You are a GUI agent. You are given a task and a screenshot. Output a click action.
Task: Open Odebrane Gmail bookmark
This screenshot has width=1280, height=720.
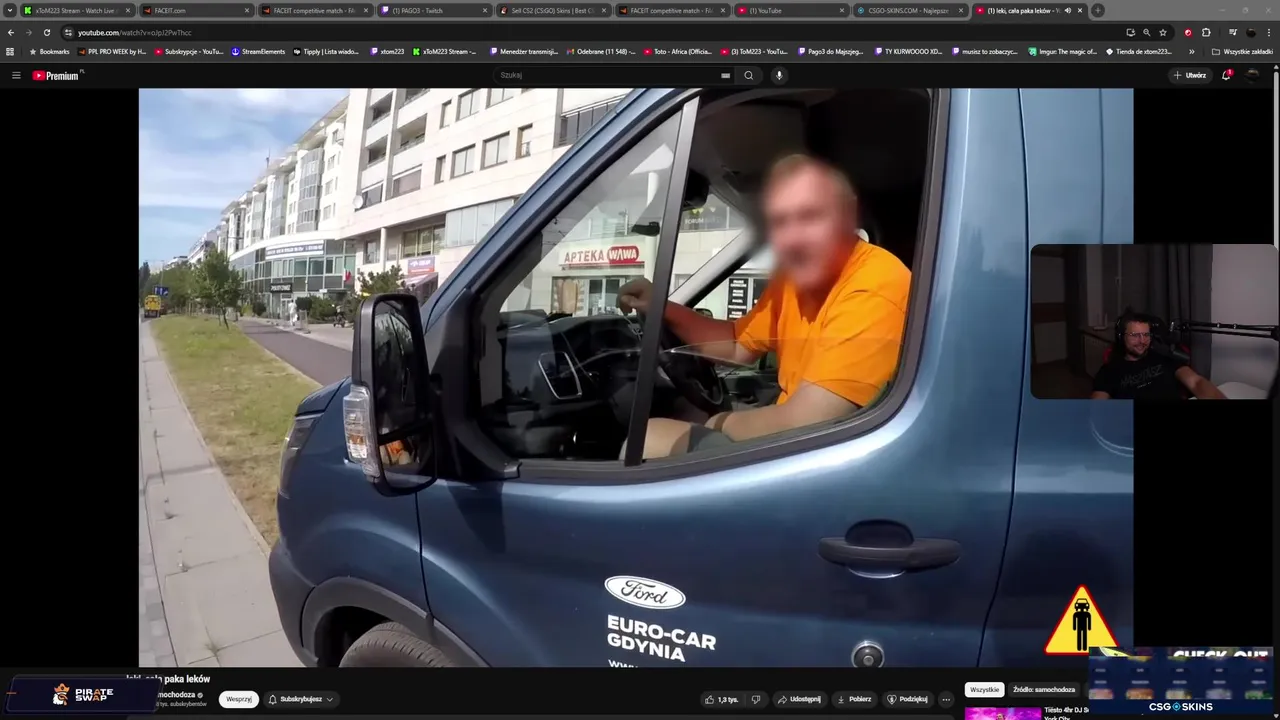point(601,51)
